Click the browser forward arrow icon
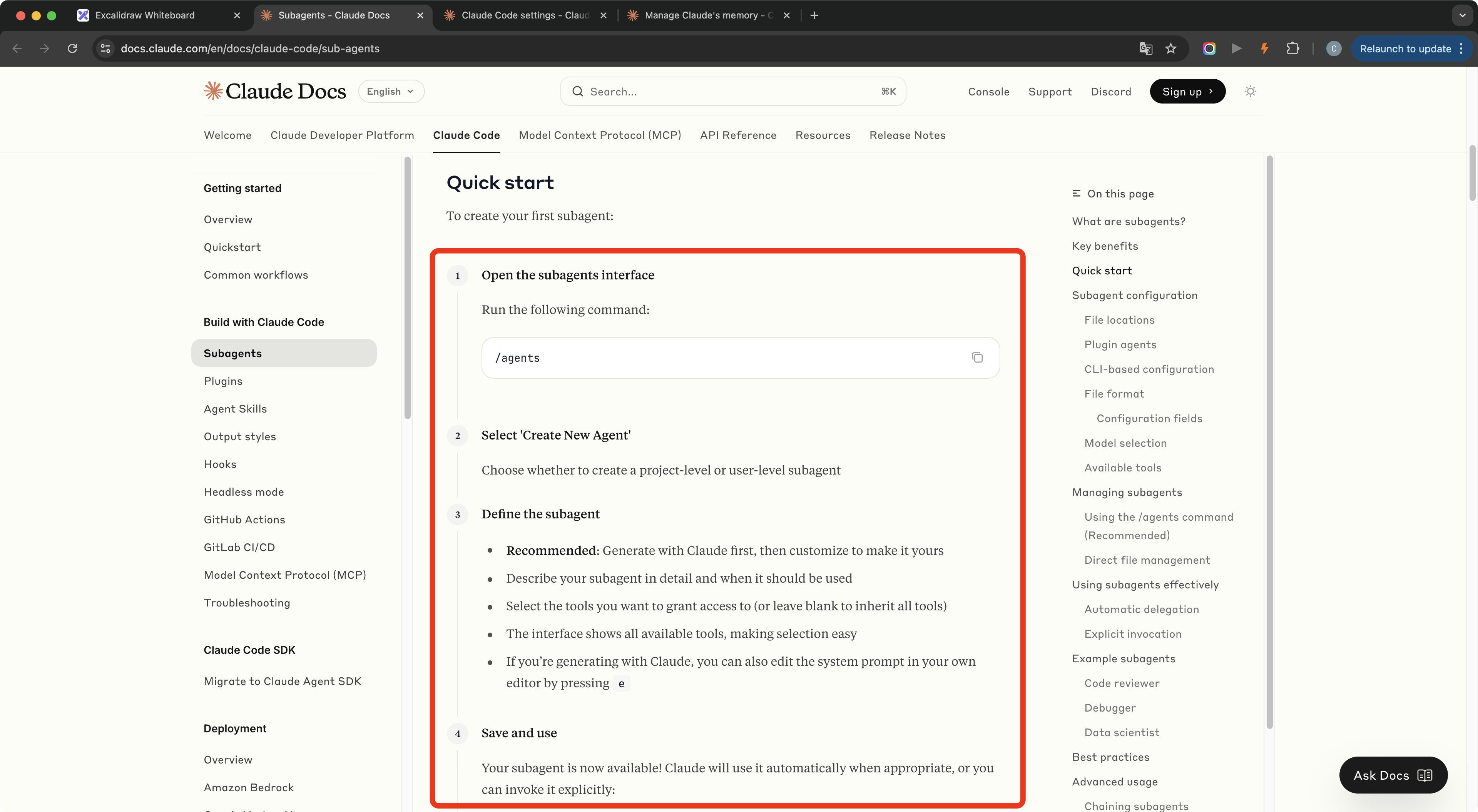 (44, 49)
